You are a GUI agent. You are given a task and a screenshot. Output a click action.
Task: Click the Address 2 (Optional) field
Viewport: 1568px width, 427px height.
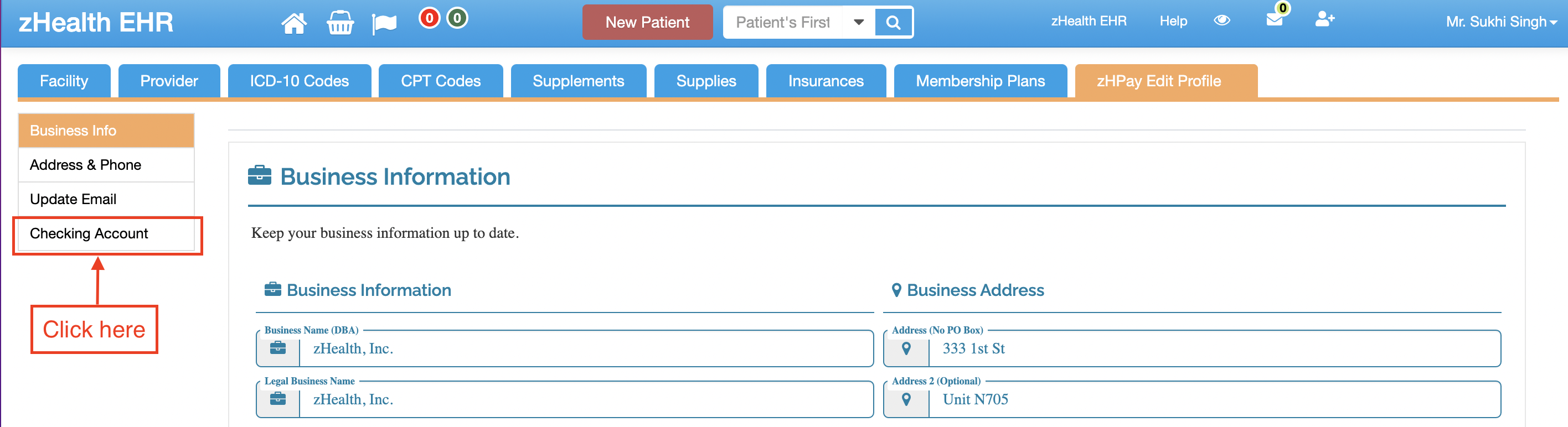[1192, 400]
